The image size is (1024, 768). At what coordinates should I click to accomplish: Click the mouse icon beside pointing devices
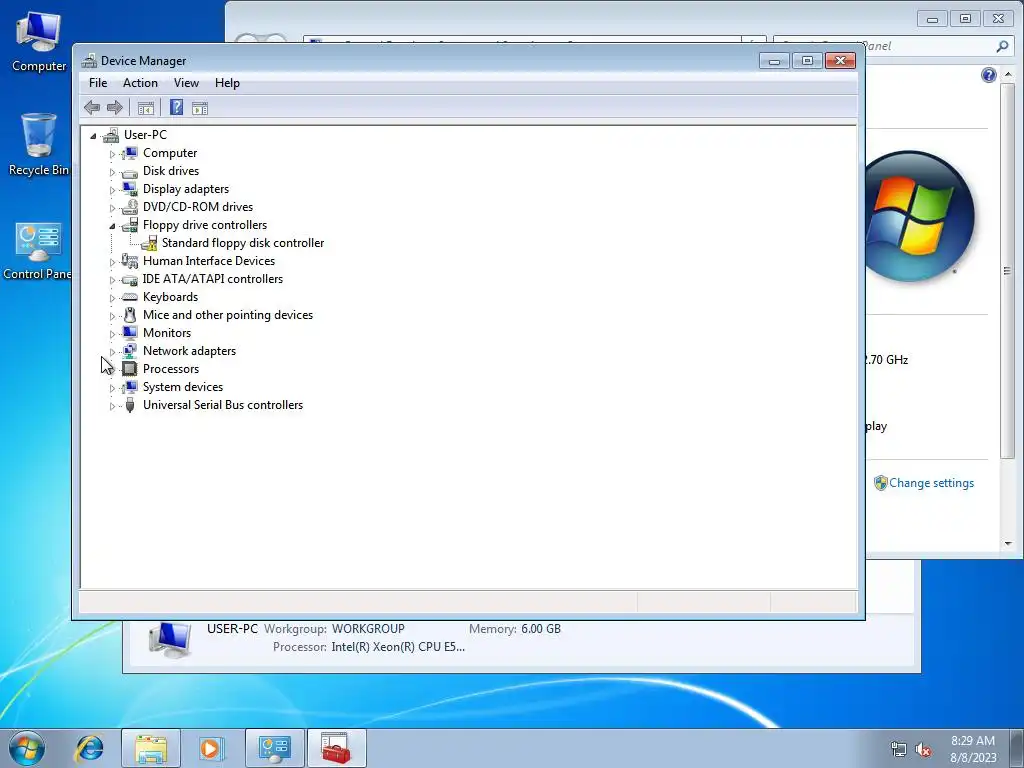click(x=130, y=315)
